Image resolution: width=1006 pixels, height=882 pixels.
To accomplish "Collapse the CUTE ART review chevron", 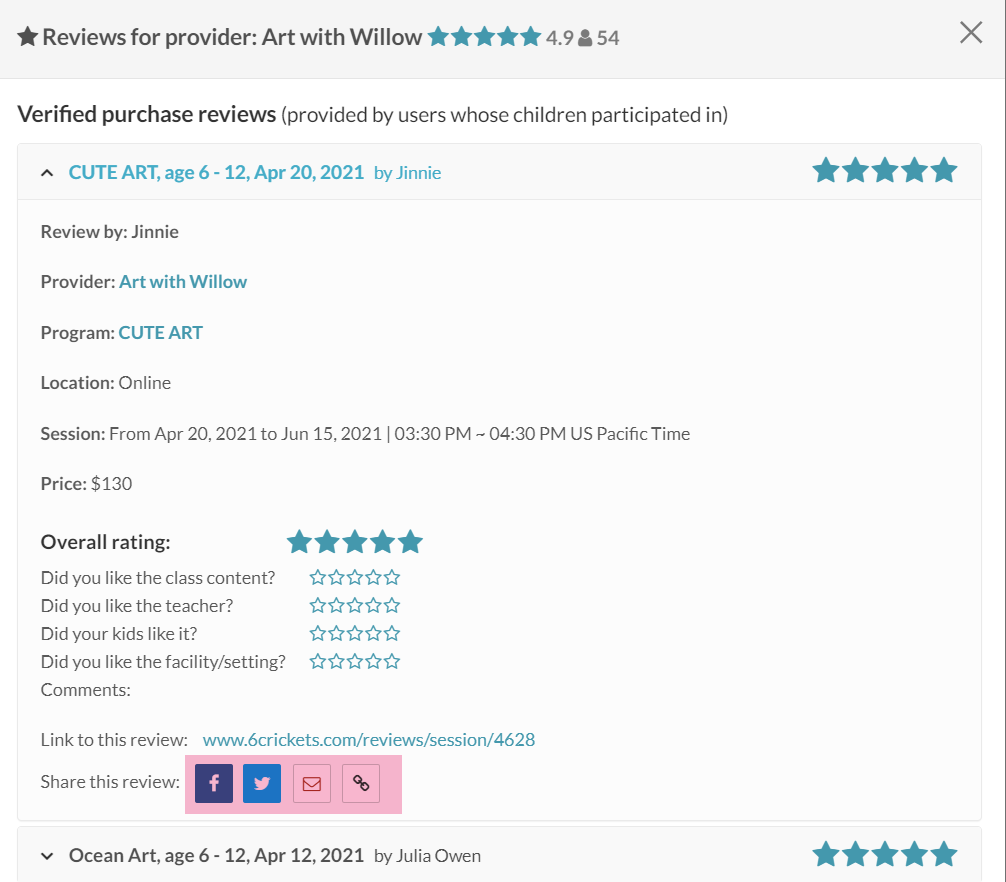I will pyautogui.click(x=47, y=173).
